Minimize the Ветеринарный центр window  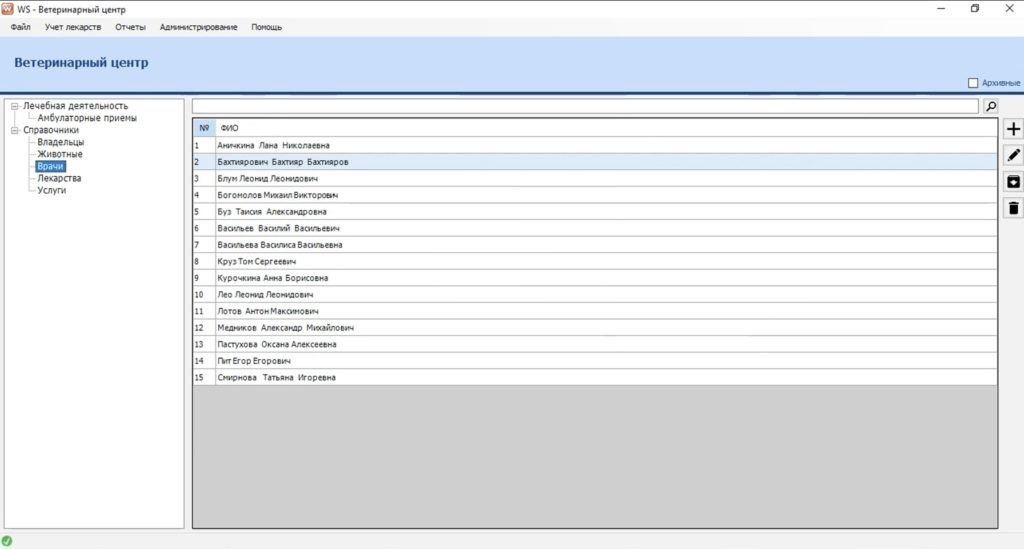coord(941,8)
